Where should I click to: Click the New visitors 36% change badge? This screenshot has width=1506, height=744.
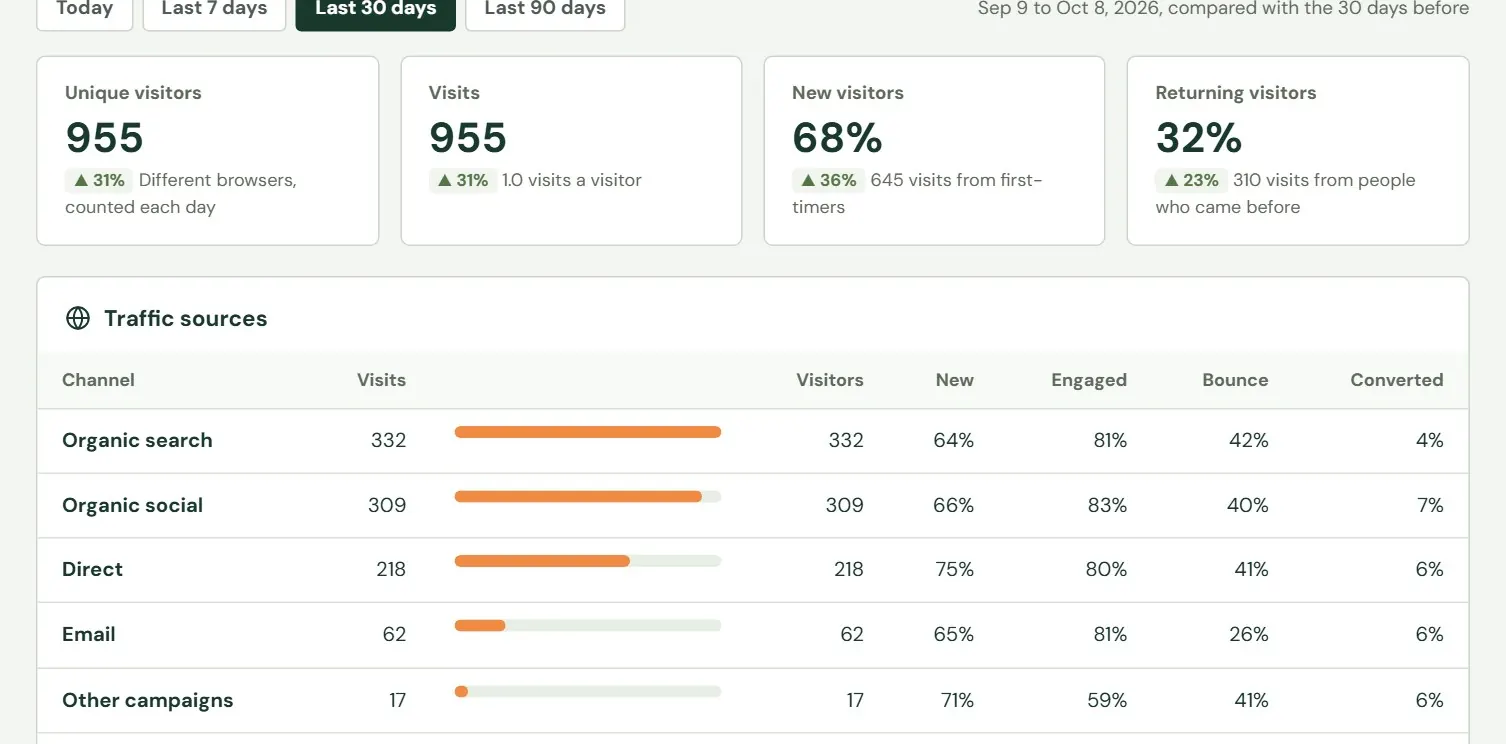click(827, 180)
